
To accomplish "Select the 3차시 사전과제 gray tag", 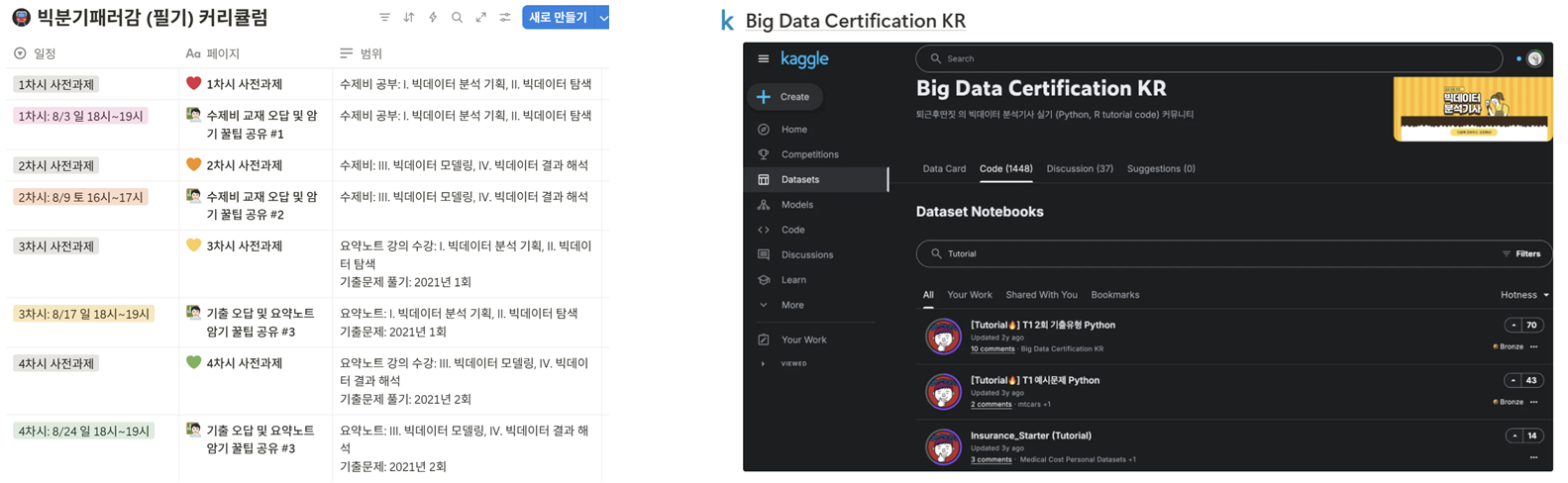I will point(56,246).
